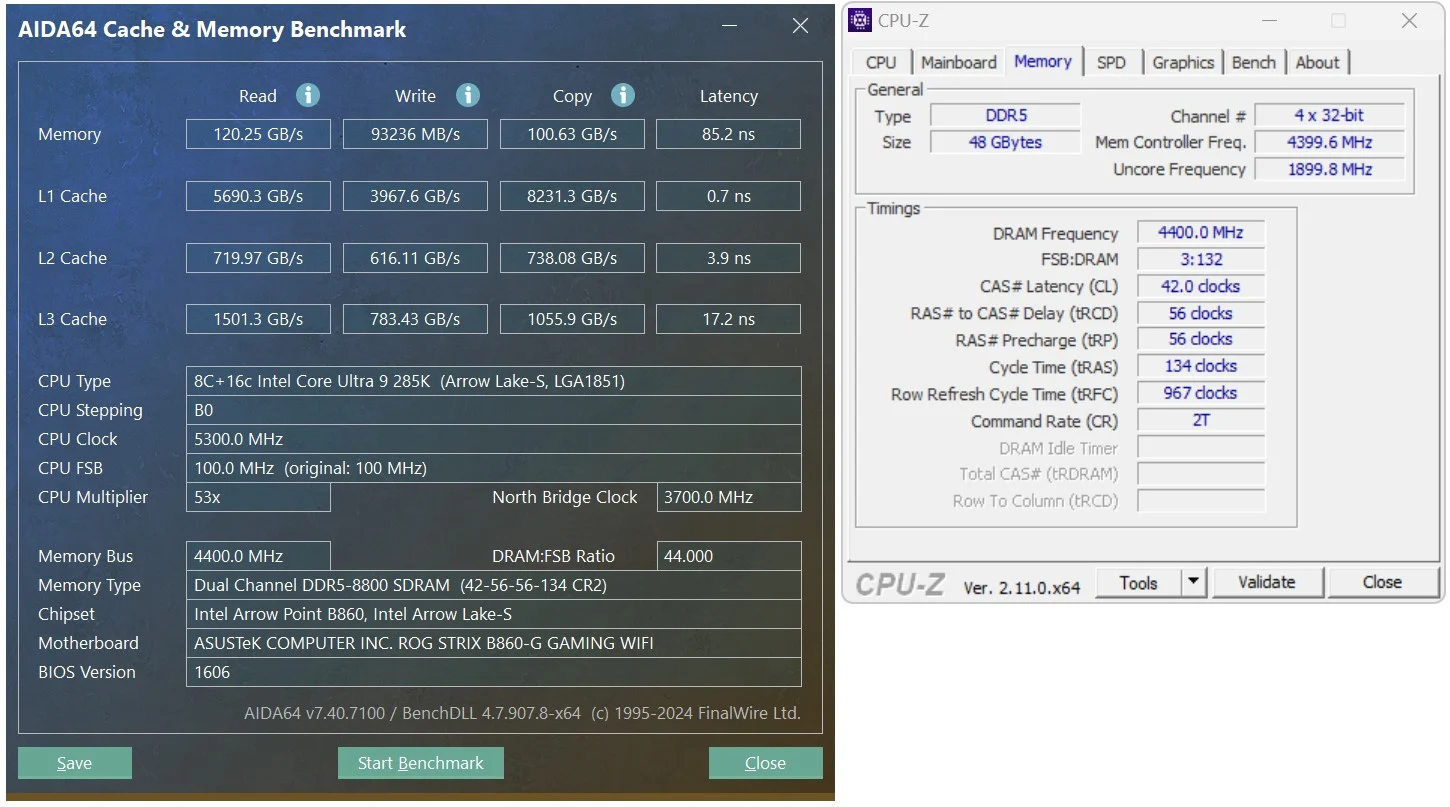
Task: Click the FSB:DRAM value 3:132
Action: coord(1201,259)
